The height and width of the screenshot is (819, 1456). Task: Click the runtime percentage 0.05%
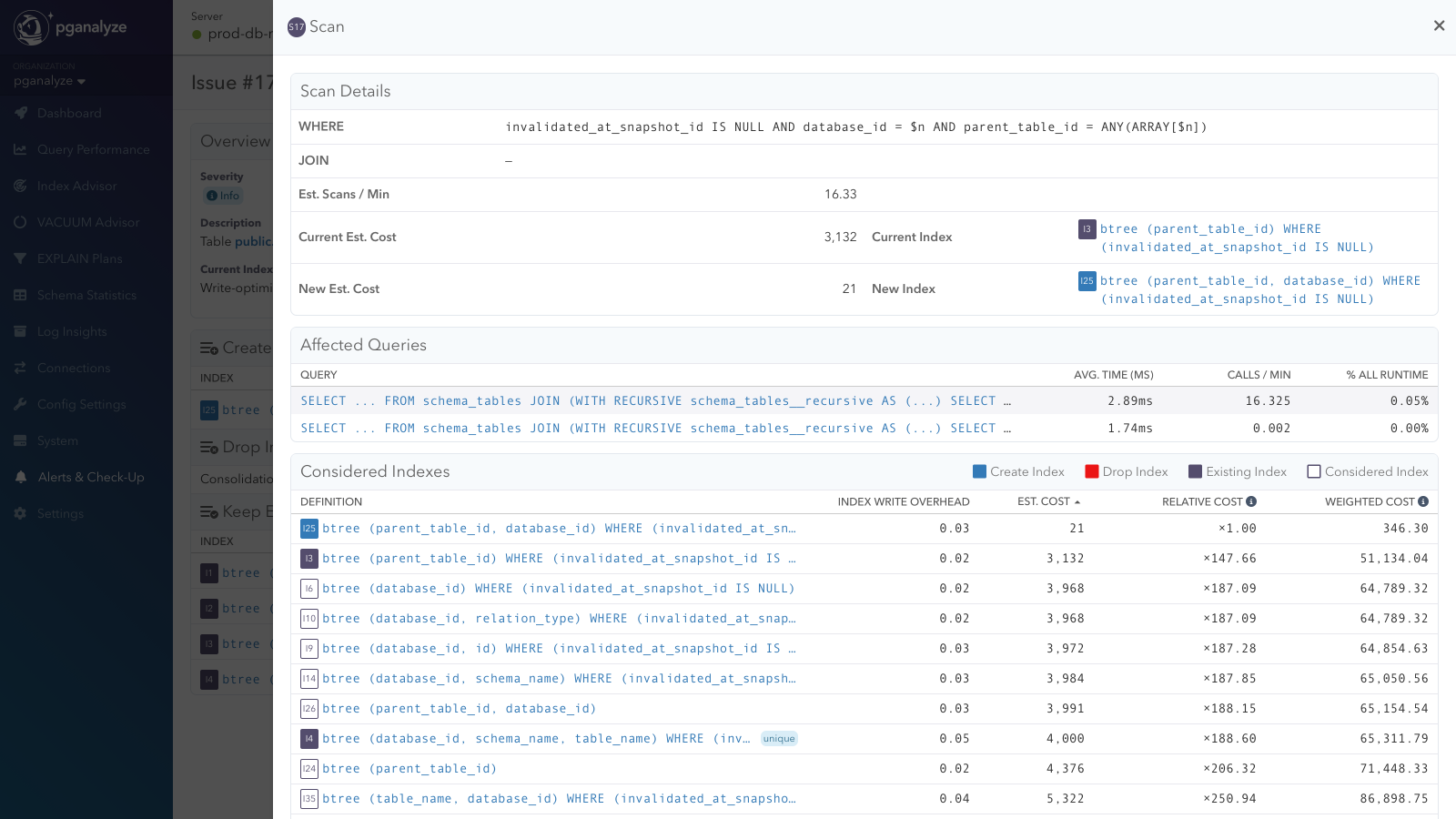tap(1410, 401)
